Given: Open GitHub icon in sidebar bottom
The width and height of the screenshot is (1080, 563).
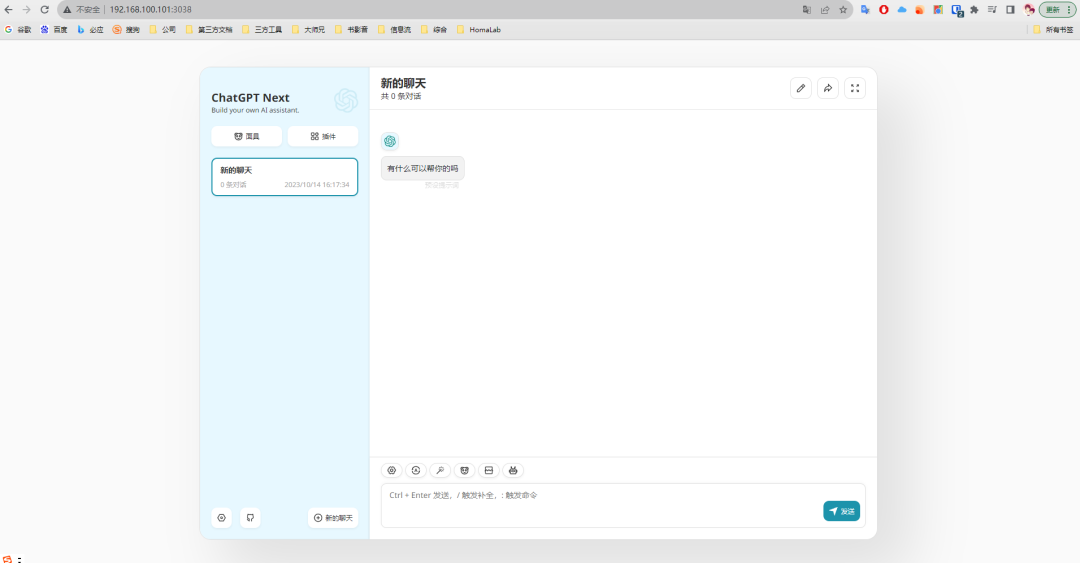Looking at the screenshot, I should tap(250, 518).
